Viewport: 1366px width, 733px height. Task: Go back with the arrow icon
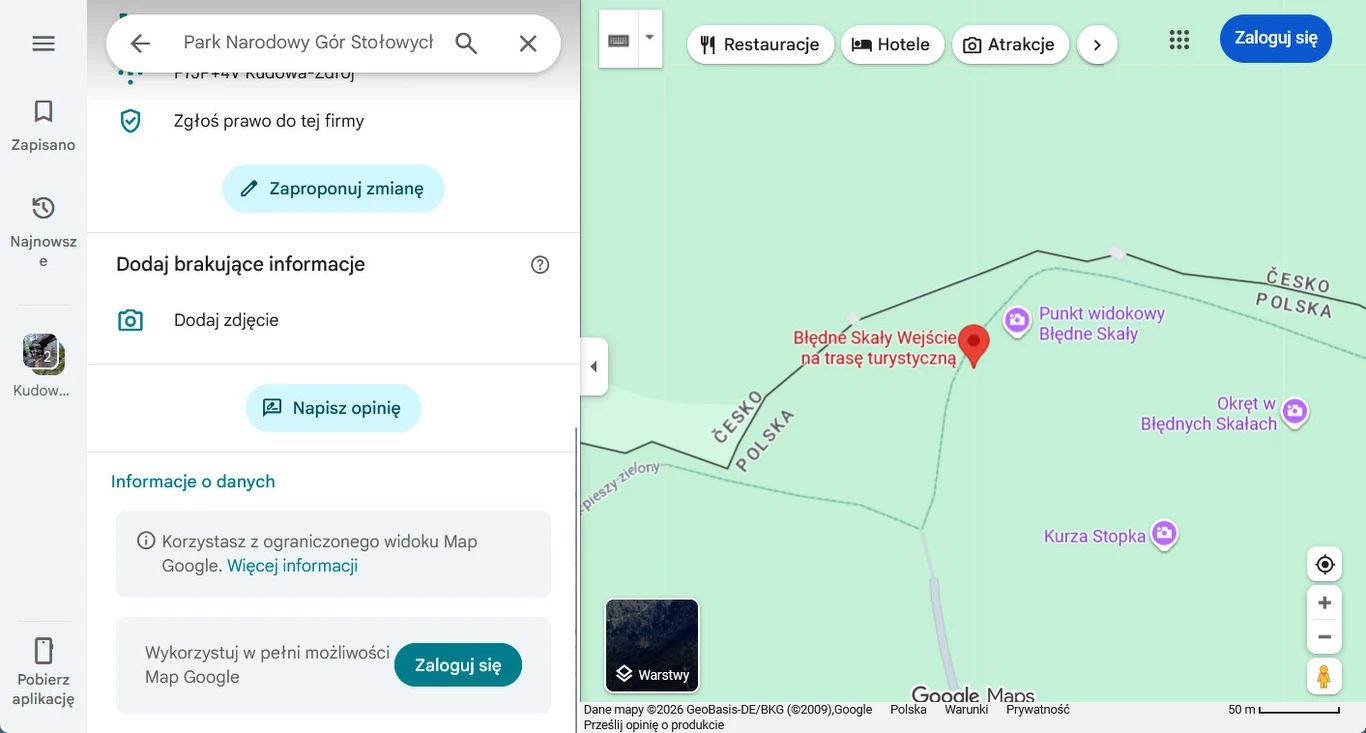coord(140,43)
